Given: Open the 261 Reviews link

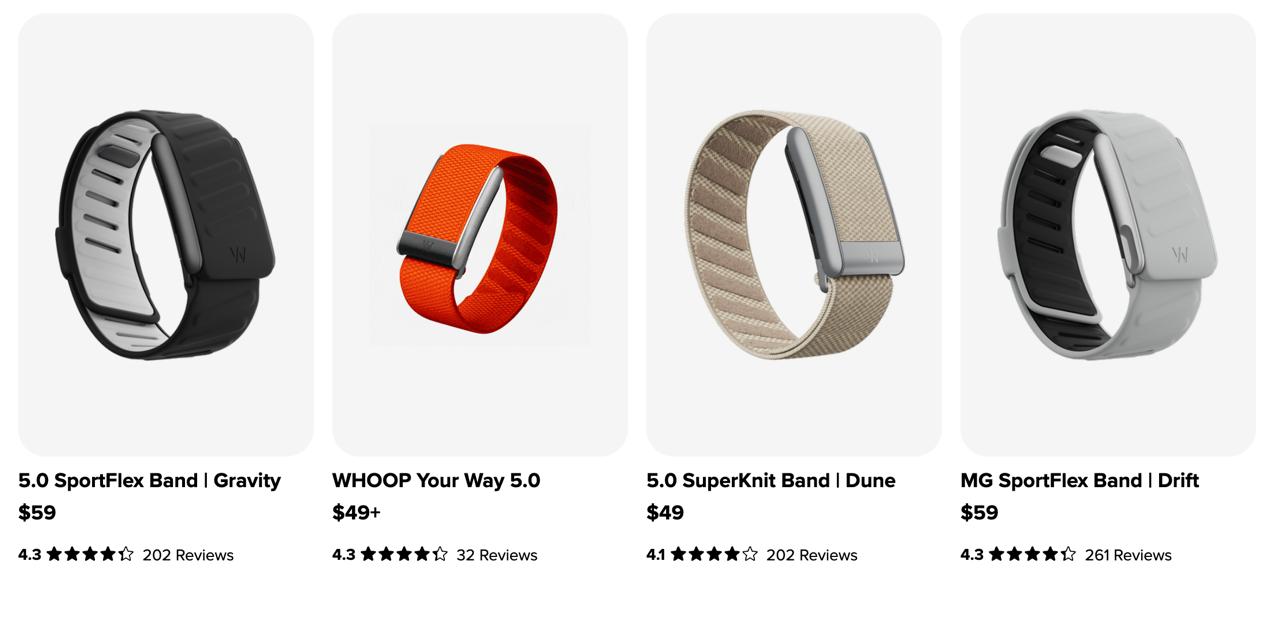Looking at the screenshot, I should (x=1128, y=555).
